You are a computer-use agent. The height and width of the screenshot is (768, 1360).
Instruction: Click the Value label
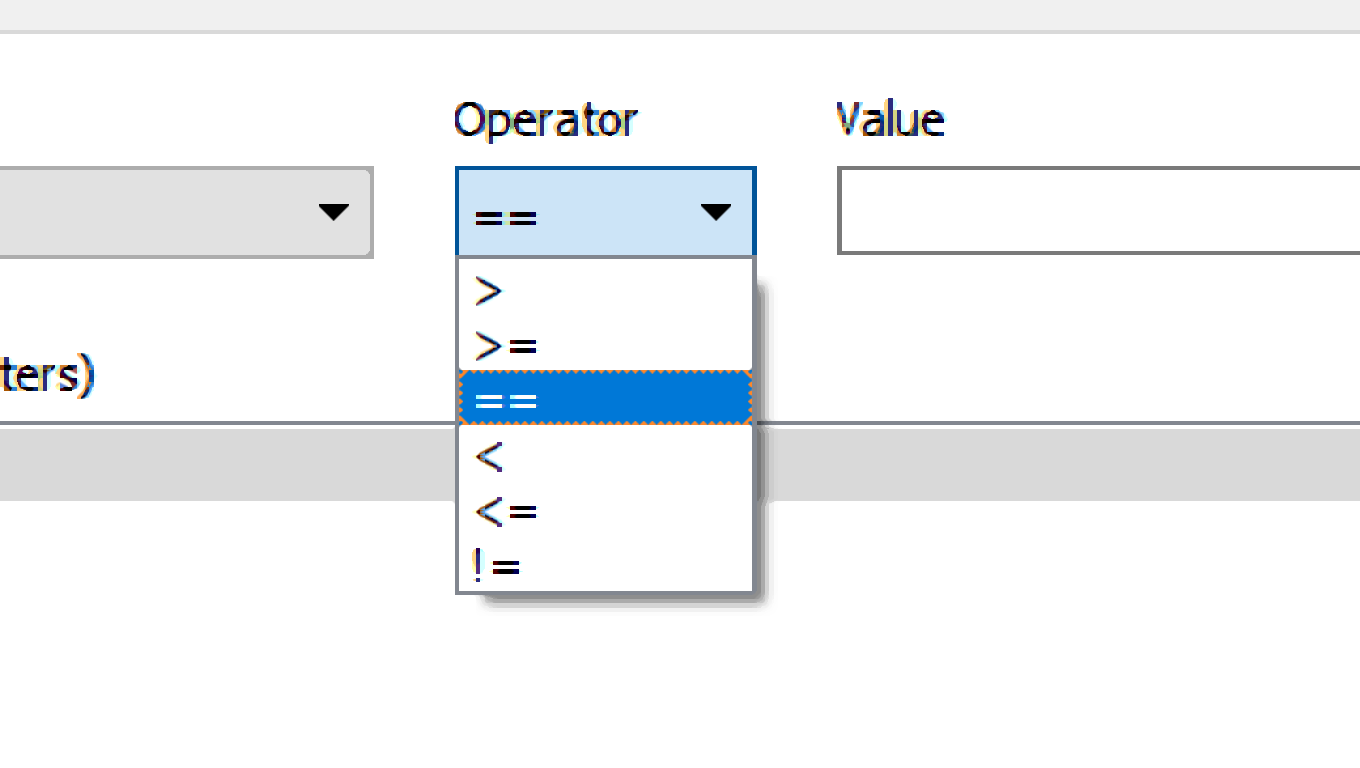point(889,120)
